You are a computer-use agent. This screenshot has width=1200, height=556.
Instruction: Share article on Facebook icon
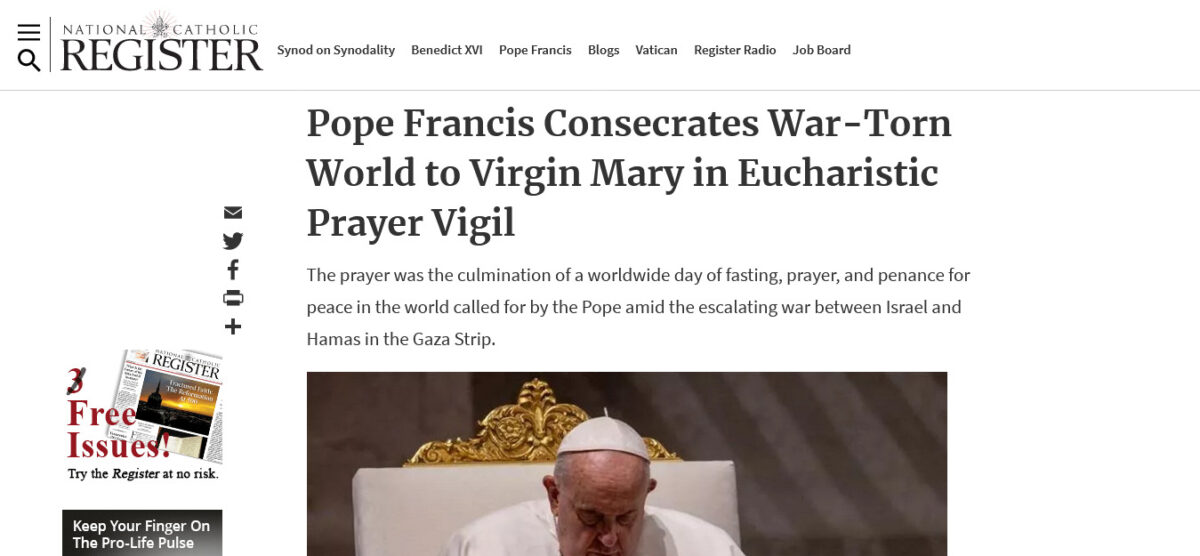(x=233, y=270)
